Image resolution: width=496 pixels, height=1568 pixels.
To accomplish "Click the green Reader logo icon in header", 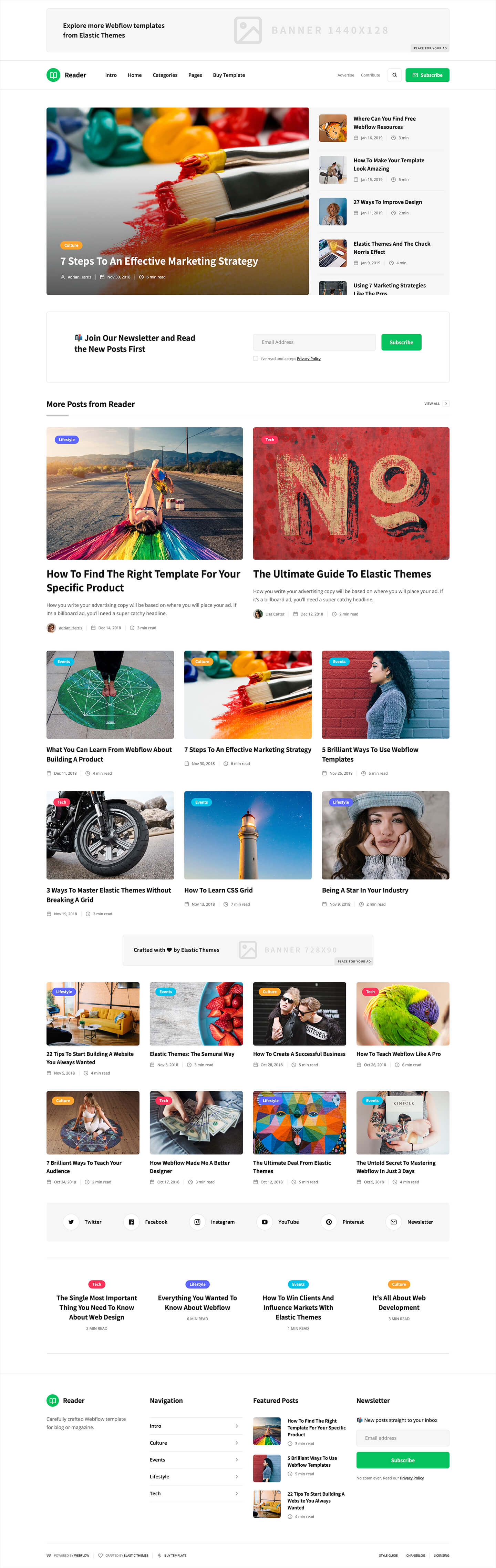I will coord(53,75).
